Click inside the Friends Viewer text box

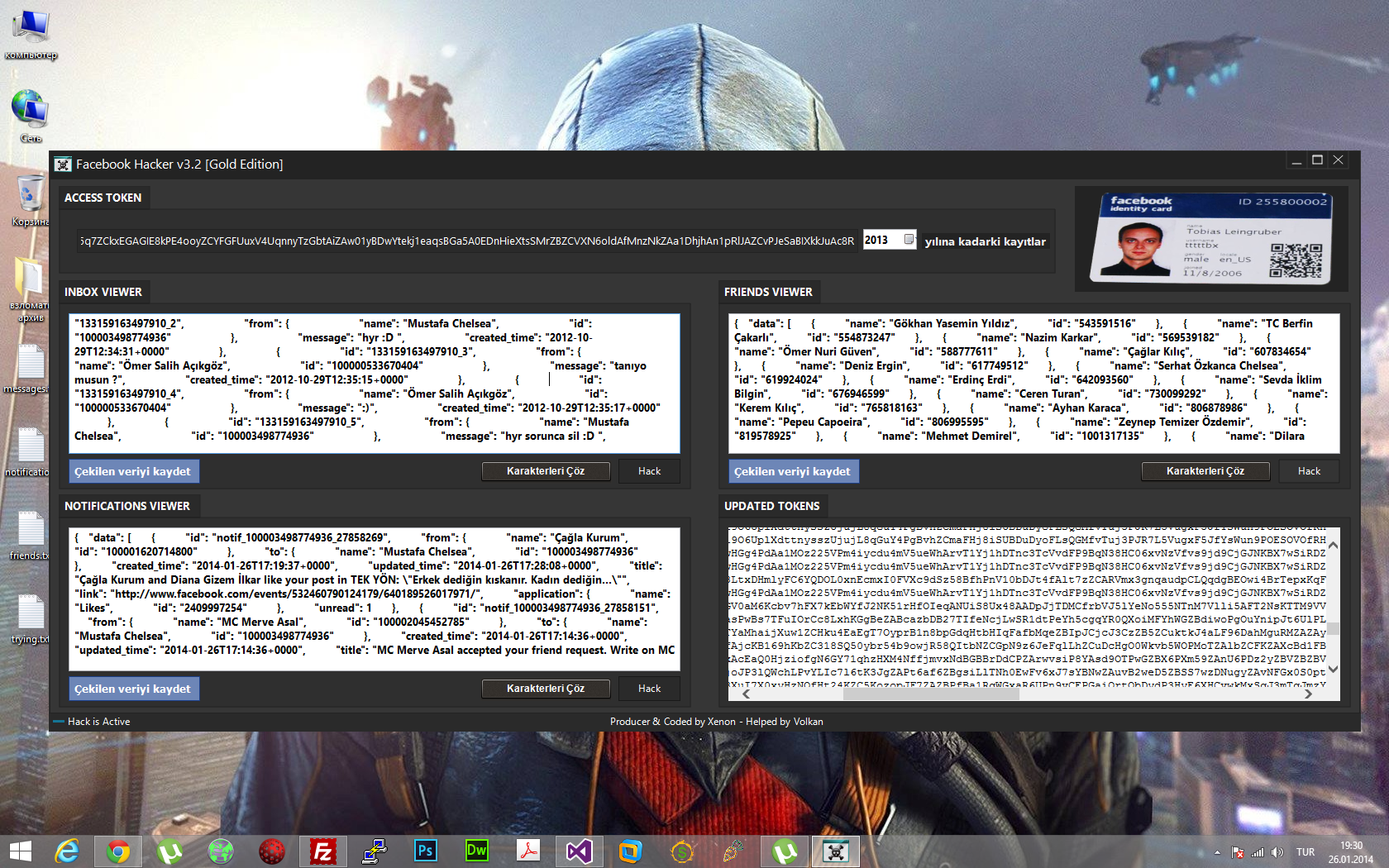pyautogui.click(x=1033, y=383)
